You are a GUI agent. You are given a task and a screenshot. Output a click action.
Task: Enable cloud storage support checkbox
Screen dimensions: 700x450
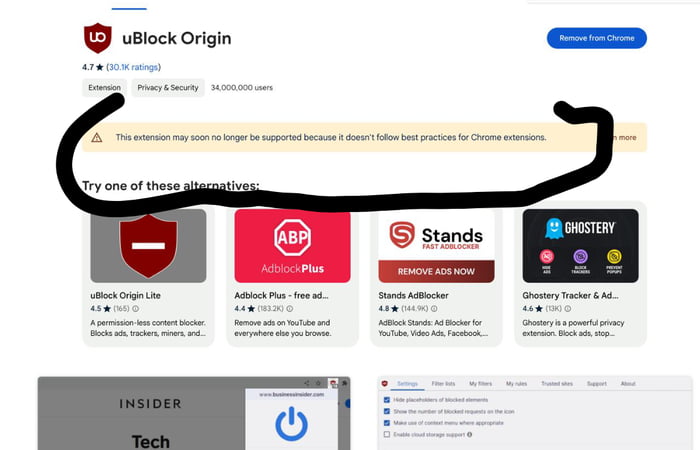tap(387, 434)
